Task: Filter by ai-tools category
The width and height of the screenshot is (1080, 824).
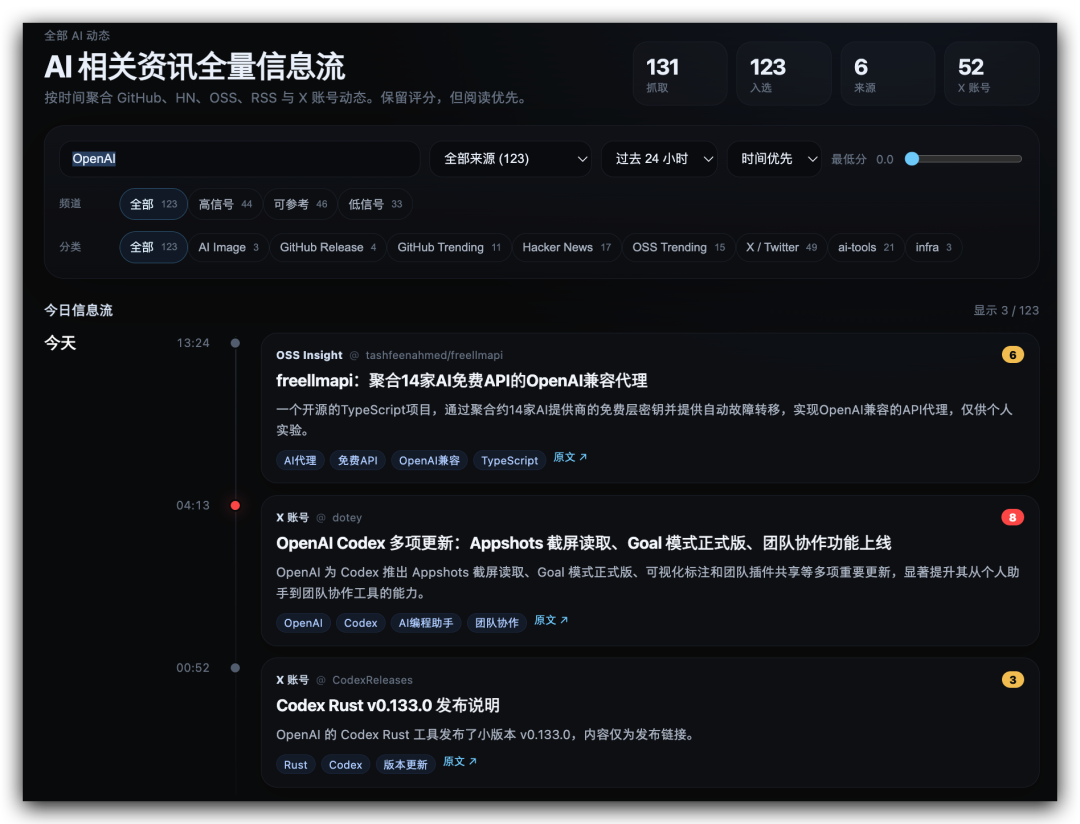Action: 866,247
